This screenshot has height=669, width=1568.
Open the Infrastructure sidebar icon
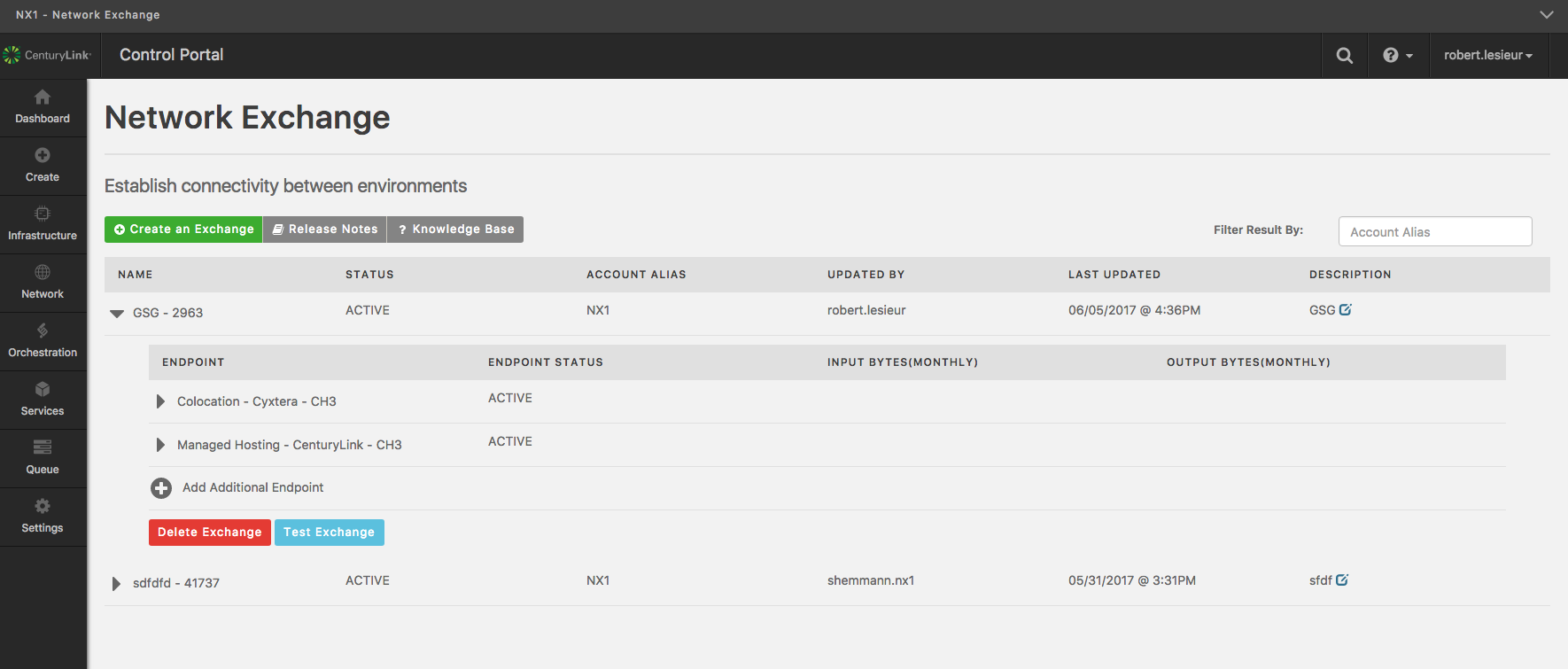coord(43,214)
